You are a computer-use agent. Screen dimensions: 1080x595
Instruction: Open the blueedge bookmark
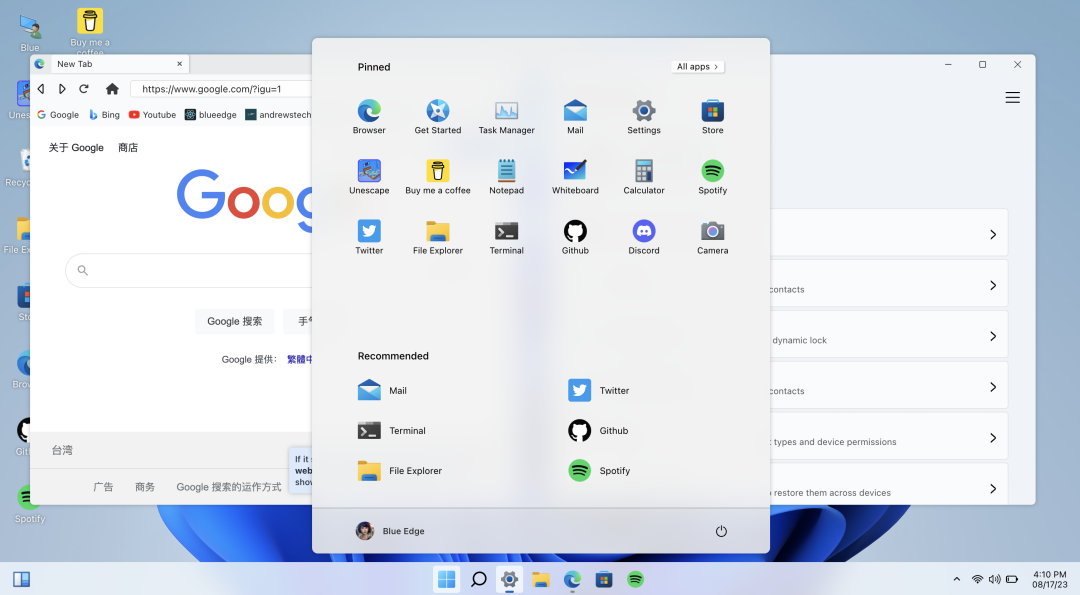pos(211,115)
